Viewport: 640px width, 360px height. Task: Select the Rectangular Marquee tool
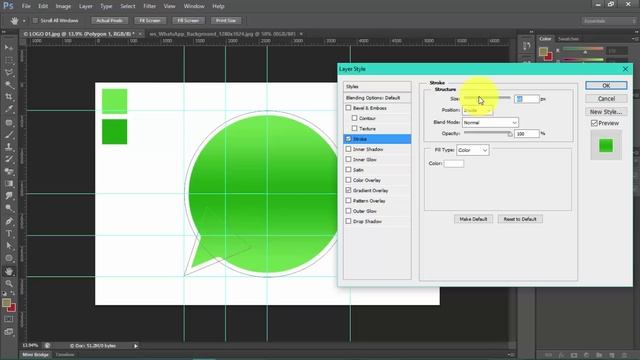[9, 60]
